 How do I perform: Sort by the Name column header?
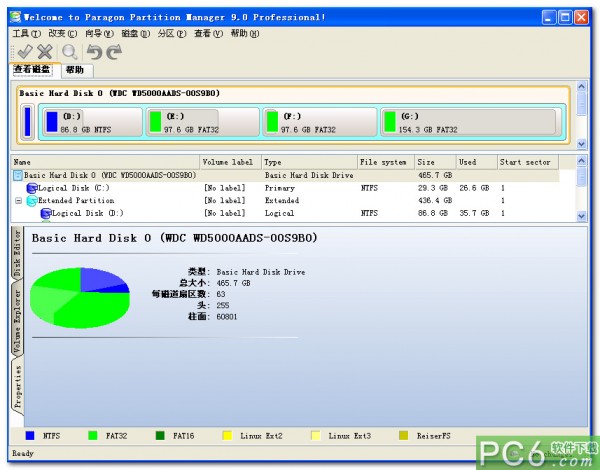point(105,162)
